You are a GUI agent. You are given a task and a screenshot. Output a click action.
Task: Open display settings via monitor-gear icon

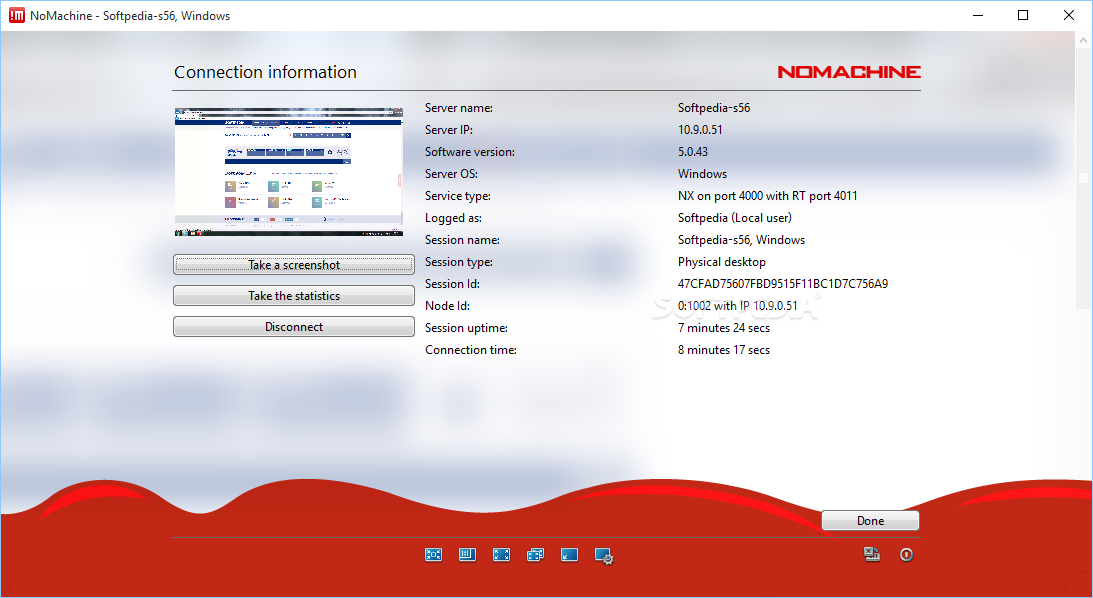click(604, 555)
